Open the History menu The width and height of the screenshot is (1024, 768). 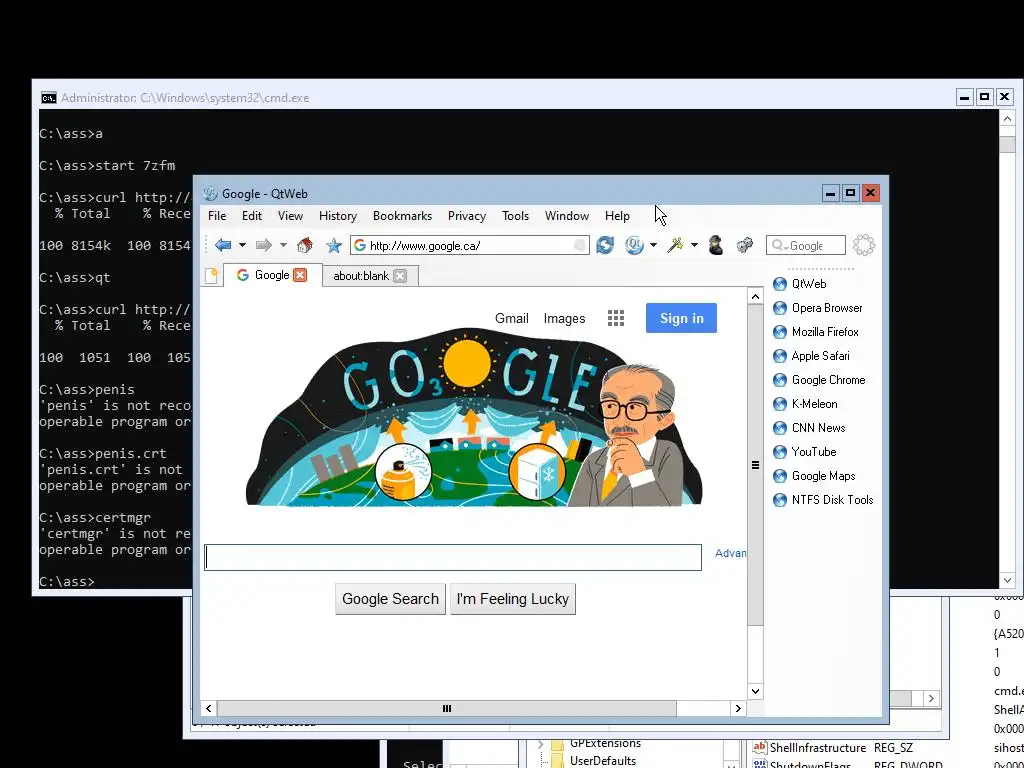point(338,216)
